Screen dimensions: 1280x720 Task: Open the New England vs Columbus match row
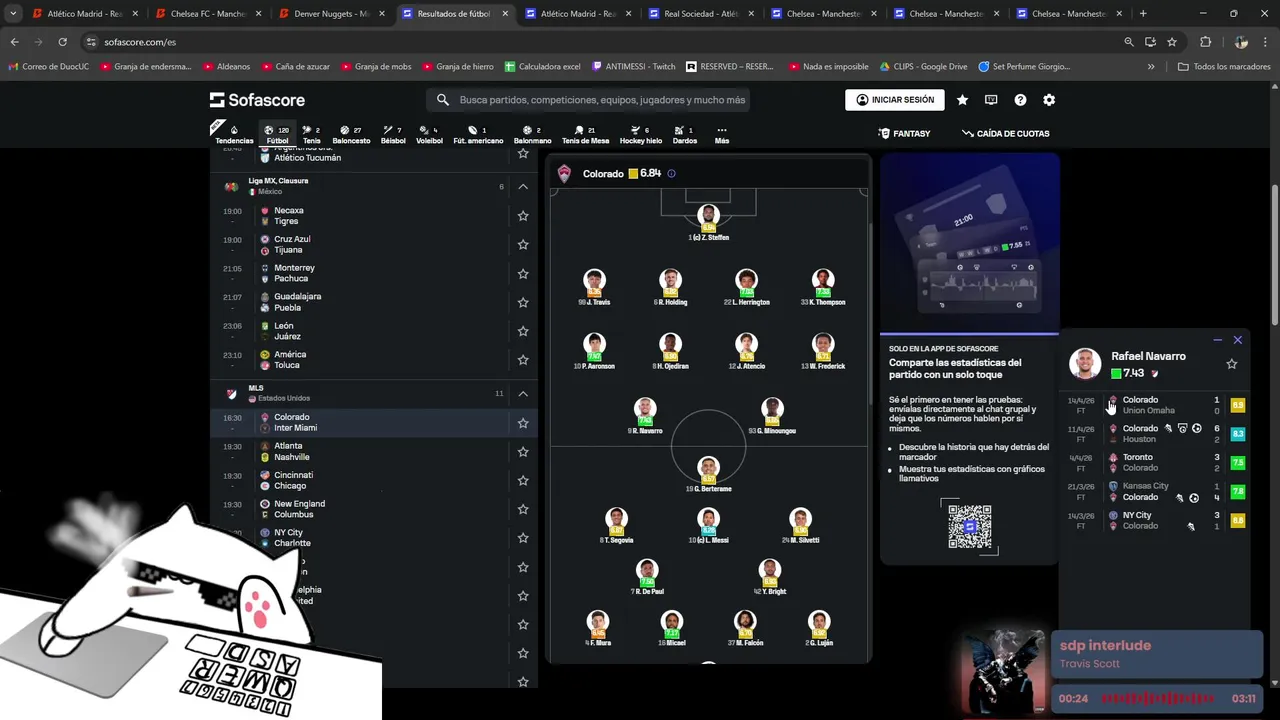[374, 509]
